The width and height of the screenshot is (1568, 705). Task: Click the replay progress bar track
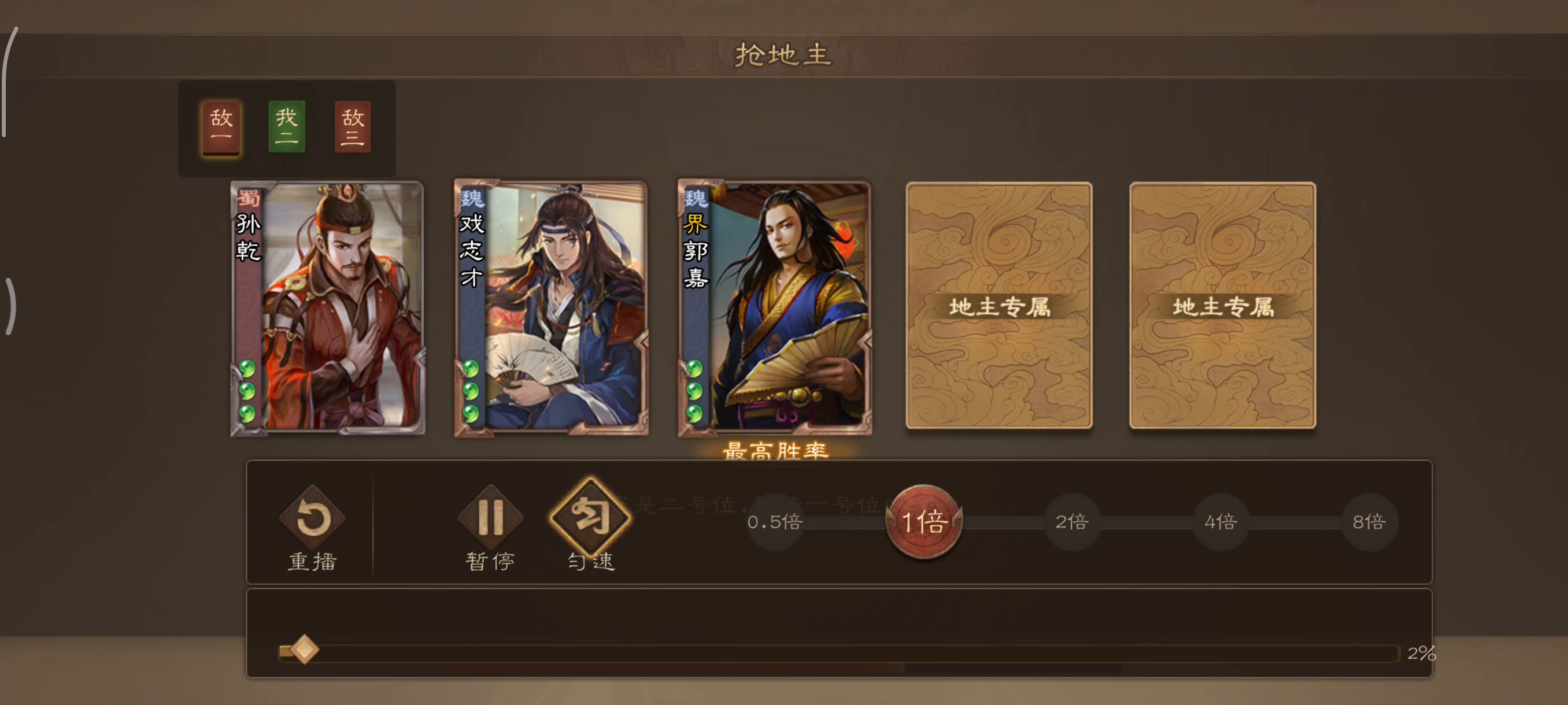[x=839, y=654]
